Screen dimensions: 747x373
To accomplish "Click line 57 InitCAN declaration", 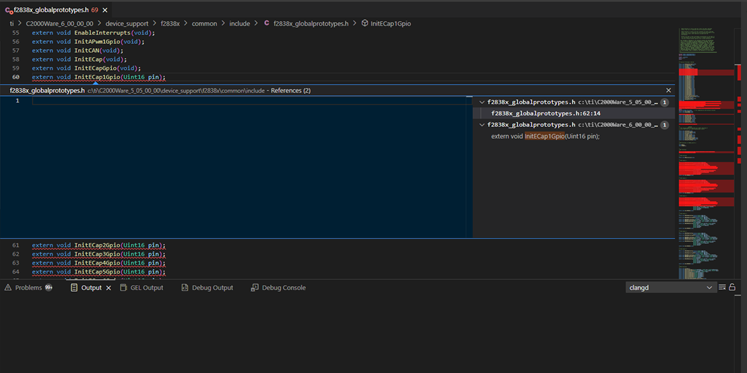I will coord(78,50).
